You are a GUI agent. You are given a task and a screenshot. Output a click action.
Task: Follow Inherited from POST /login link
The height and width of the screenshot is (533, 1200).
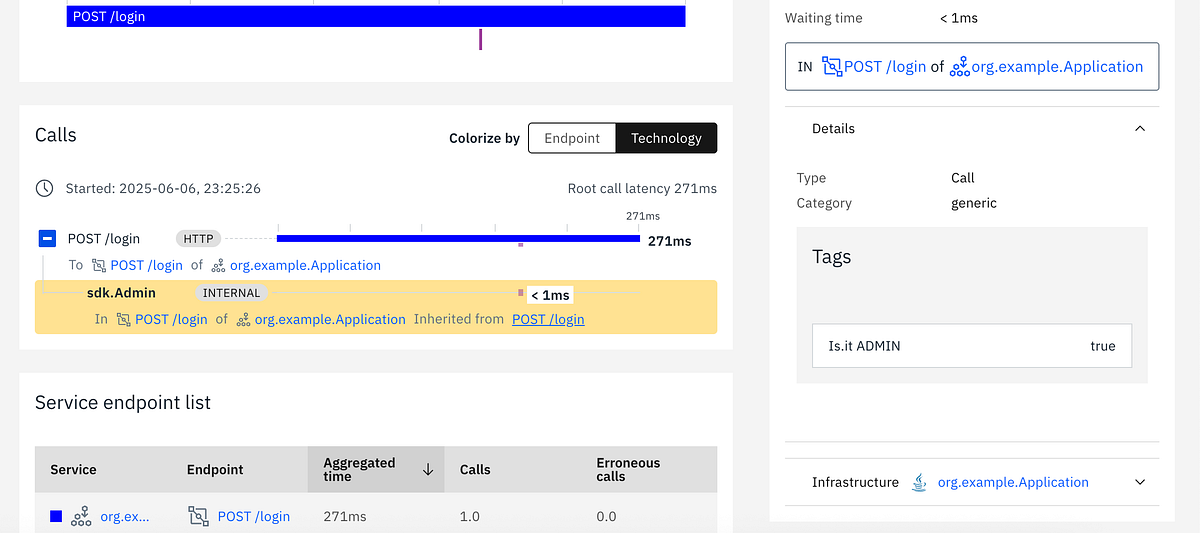(x=548, y=319)
